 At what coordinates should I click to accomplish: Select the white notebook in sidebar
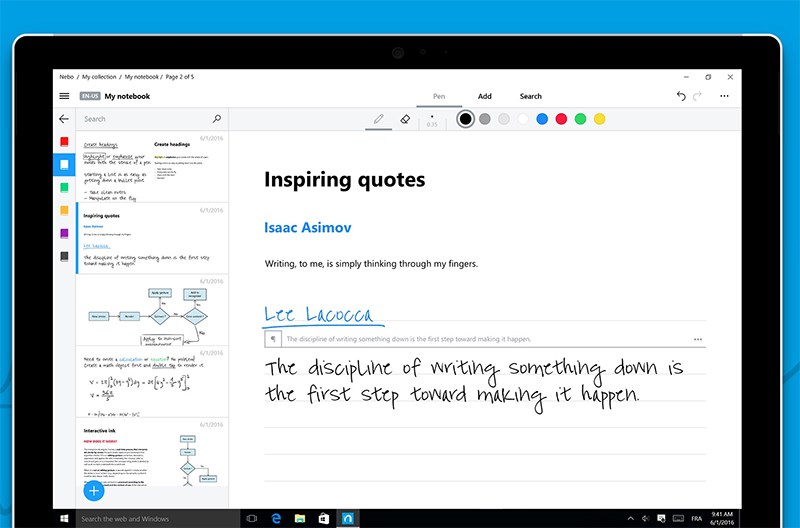(64, 164)
